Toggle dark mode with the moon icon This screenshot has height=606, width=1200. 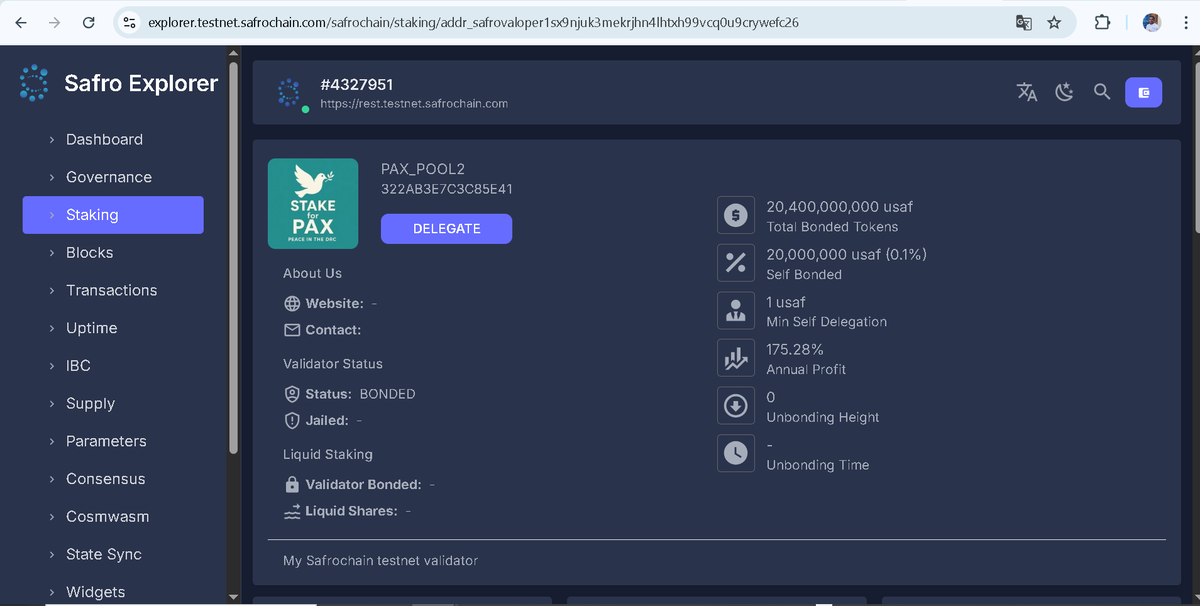1064,92
